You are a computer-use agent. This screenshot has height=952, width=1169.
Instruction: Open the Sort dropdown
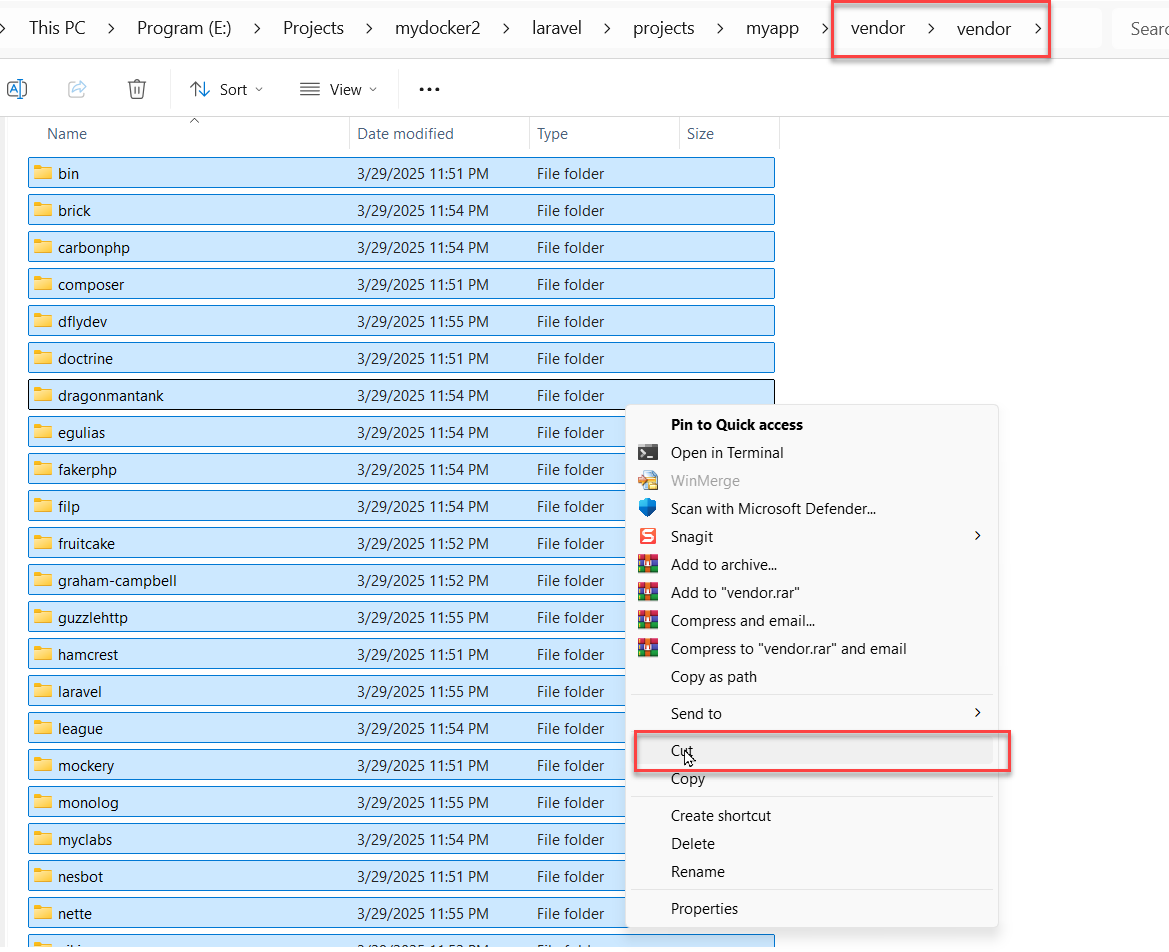tap(226, 89)
